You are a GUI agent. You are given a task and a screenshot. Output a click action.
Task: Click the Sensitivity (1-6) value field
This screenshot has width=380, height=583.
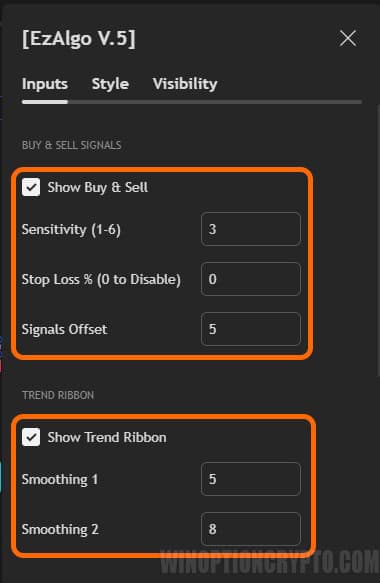pyautogui.click(x=251, y=229)
